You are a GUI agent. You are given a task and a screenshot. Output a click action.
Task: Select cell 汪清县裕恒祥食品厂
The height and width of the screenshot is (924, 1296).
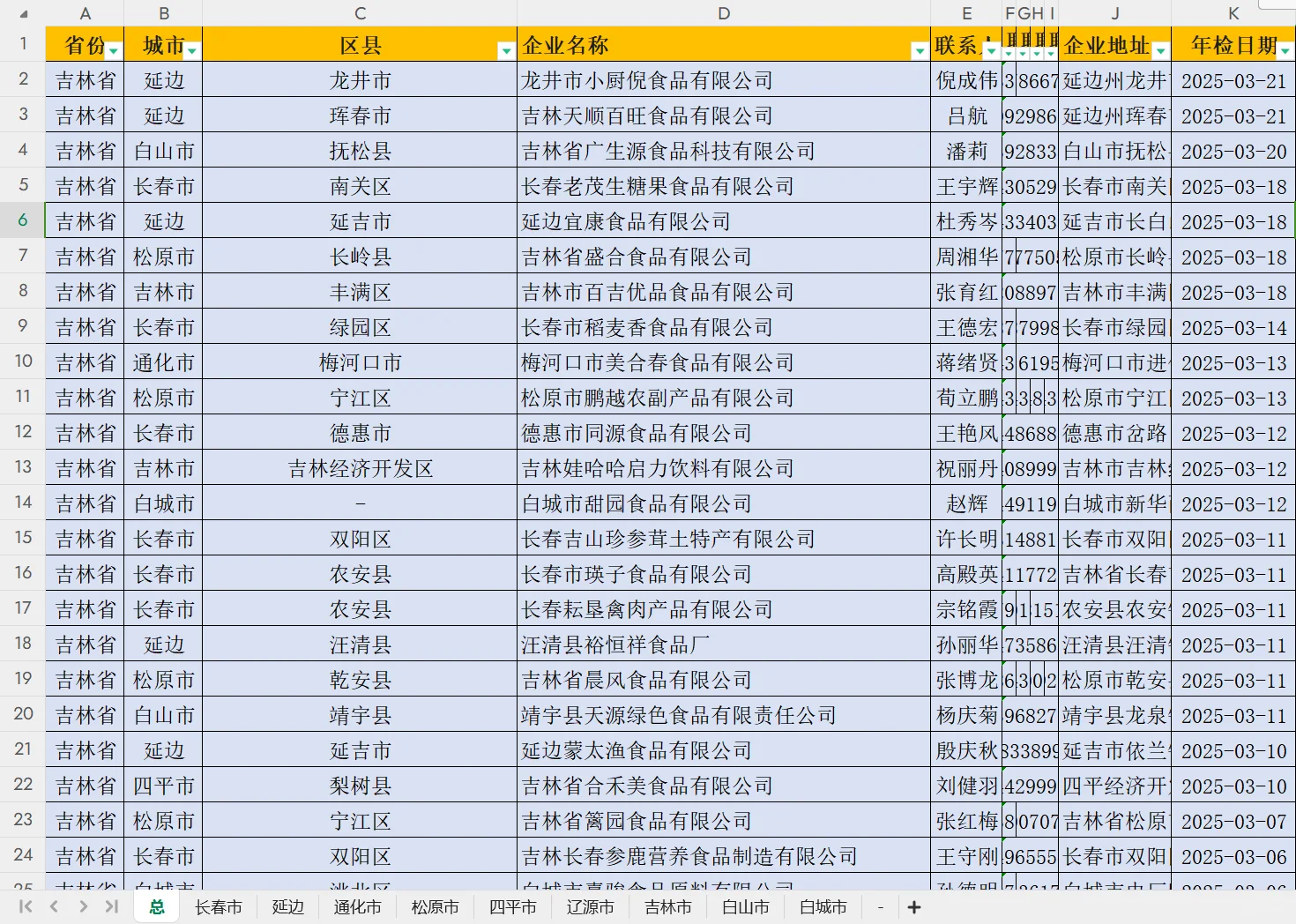(x=724, y=644)
